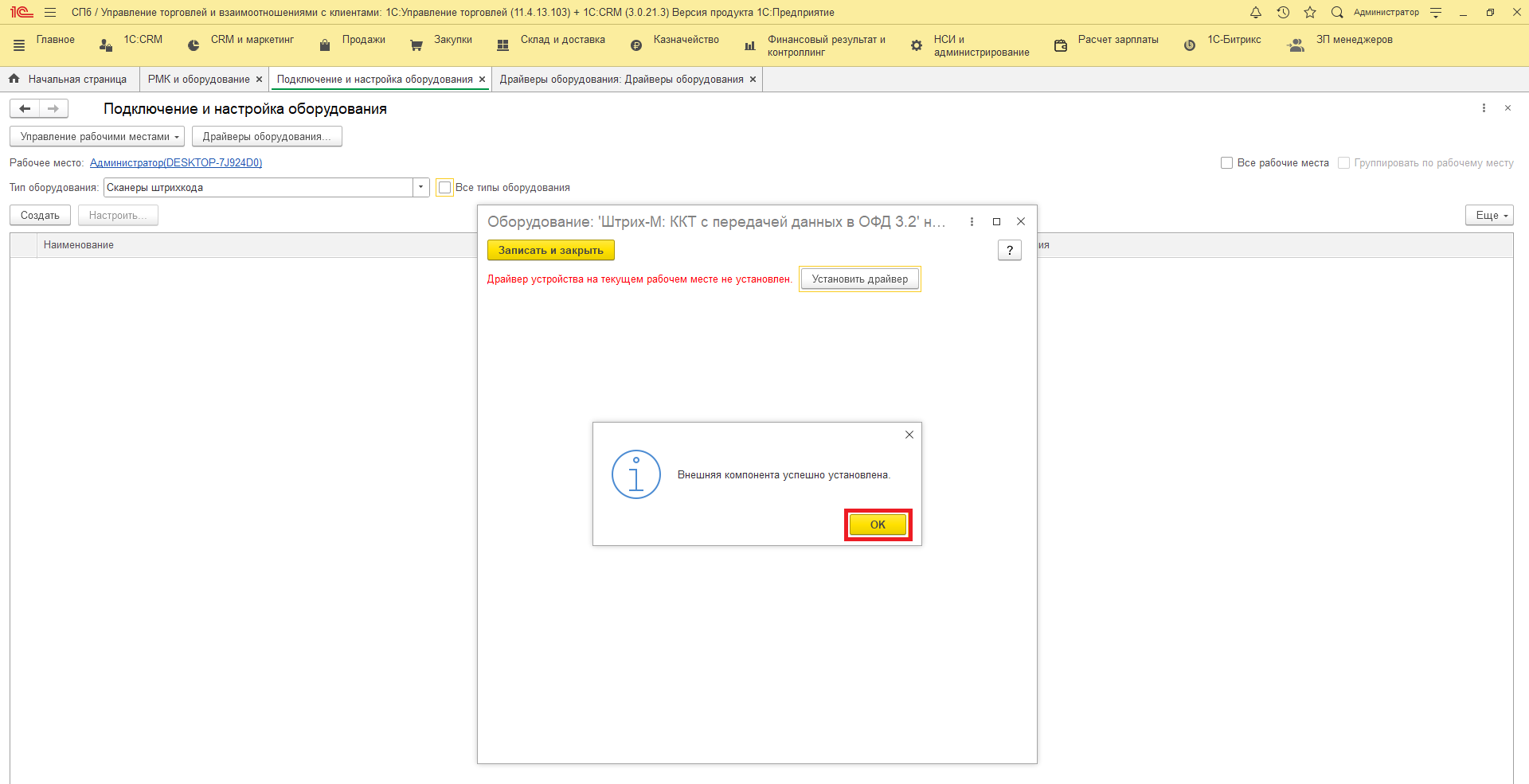Check the 'Все рабочие места' checkbox
The height and width of the screenshot is (784, 1529).
(1226, 163)
